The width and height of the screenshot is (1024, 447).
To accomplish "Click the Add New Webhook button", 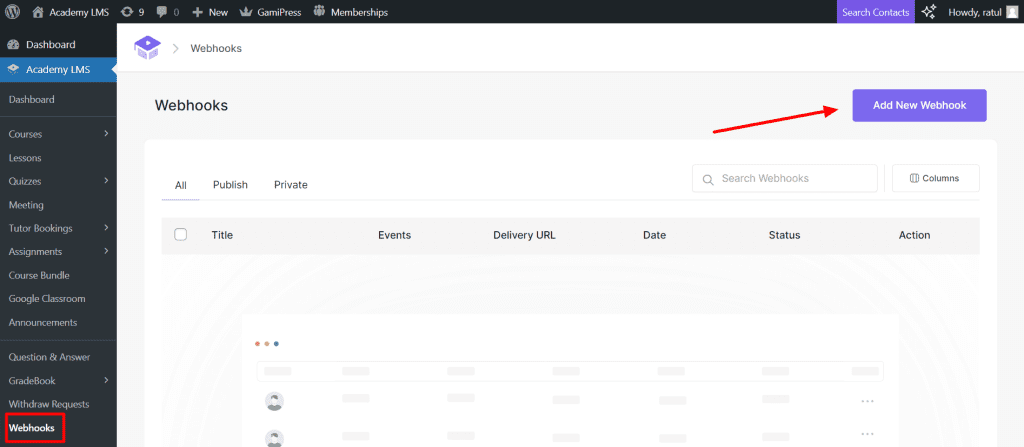I will 920,105.
